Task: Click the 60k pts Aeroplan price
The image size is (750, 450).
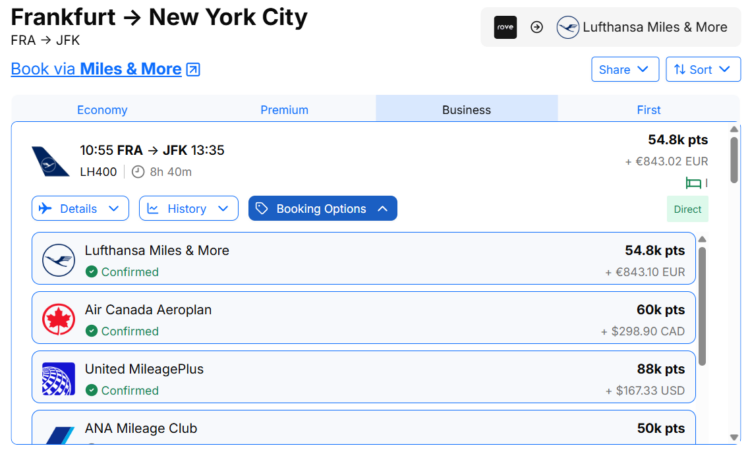Action: pyautogui.click(x=661, y=310)
